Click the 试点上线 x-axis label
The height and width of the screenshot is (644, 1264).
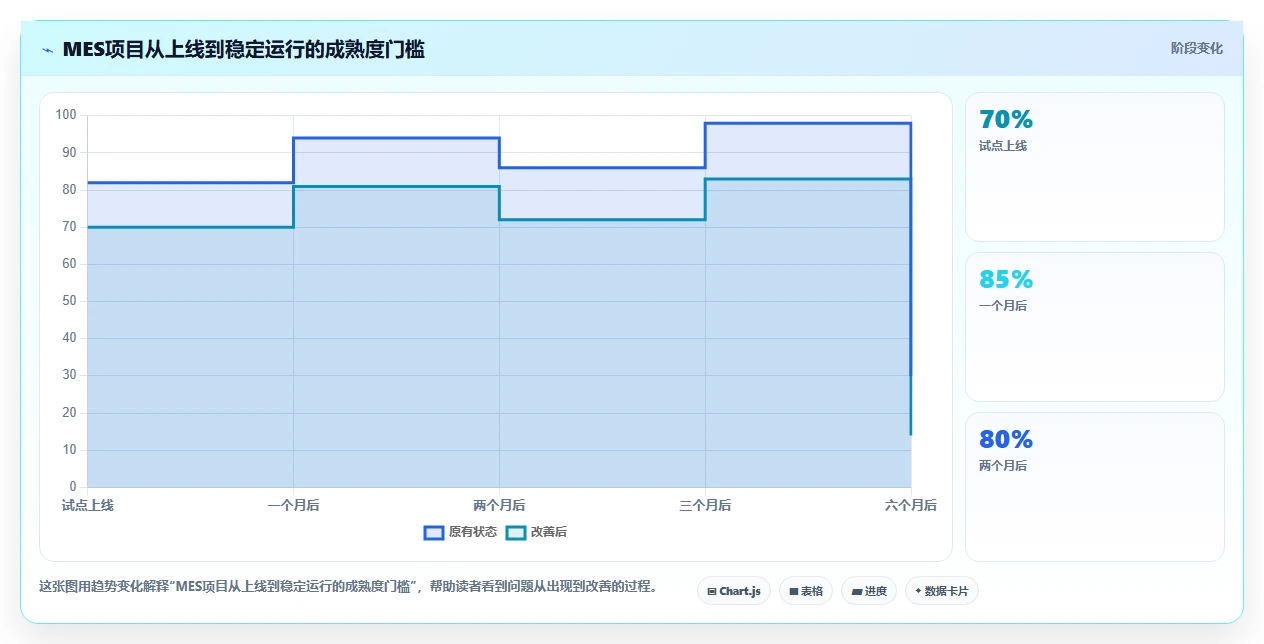88,505
